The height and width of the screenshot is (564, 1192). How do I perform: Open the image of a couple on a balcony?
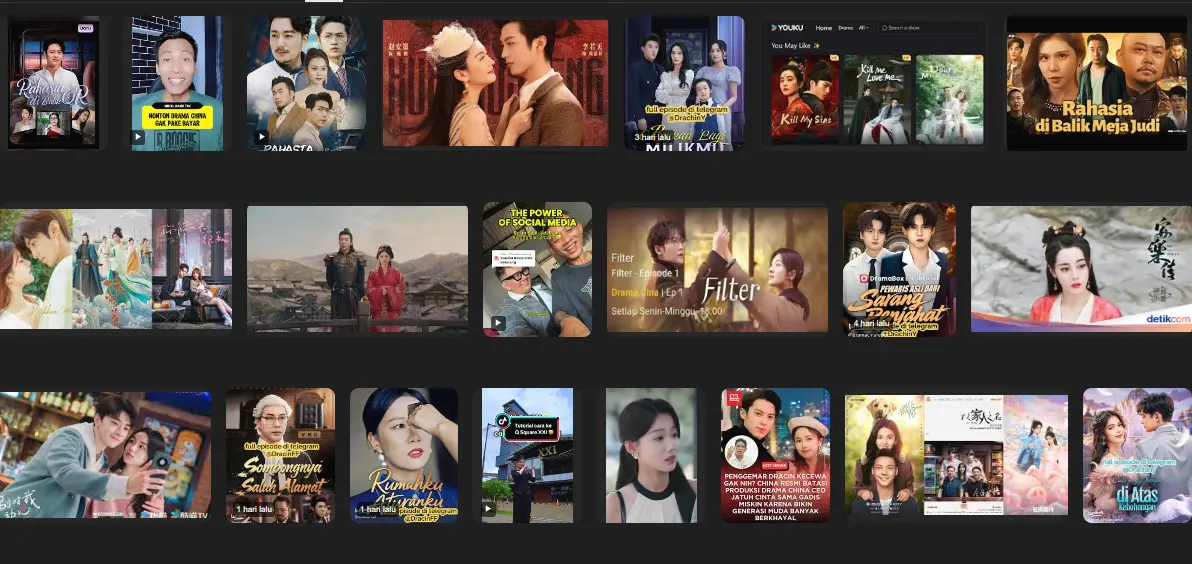point(357,269)
